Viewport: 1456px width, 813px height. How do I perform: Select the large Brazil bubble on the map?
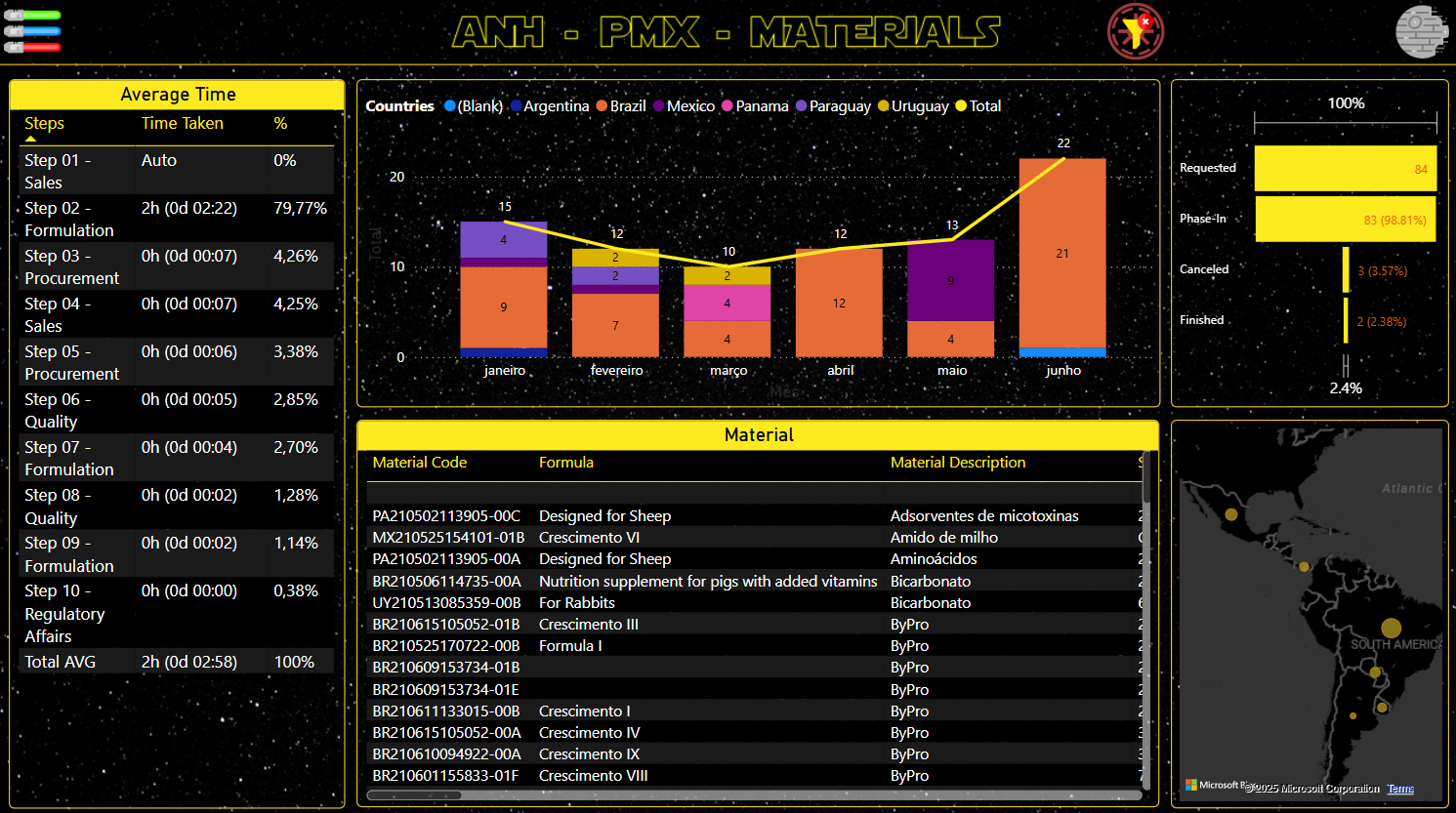[x=1392, y=629]
